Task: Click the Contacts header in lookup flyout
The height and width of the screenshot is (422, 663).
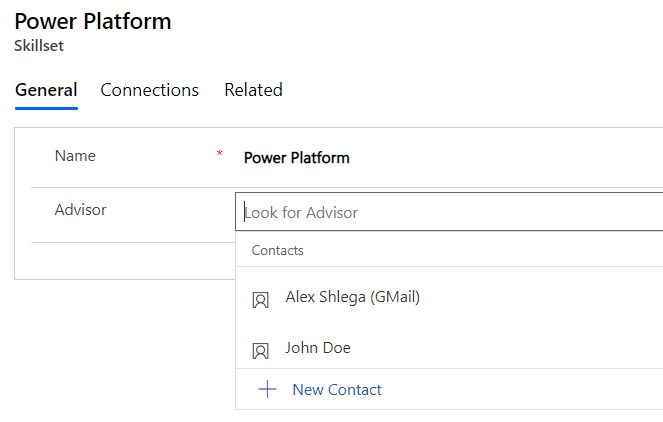Action: pyautogui.click(x=277, y=250)
